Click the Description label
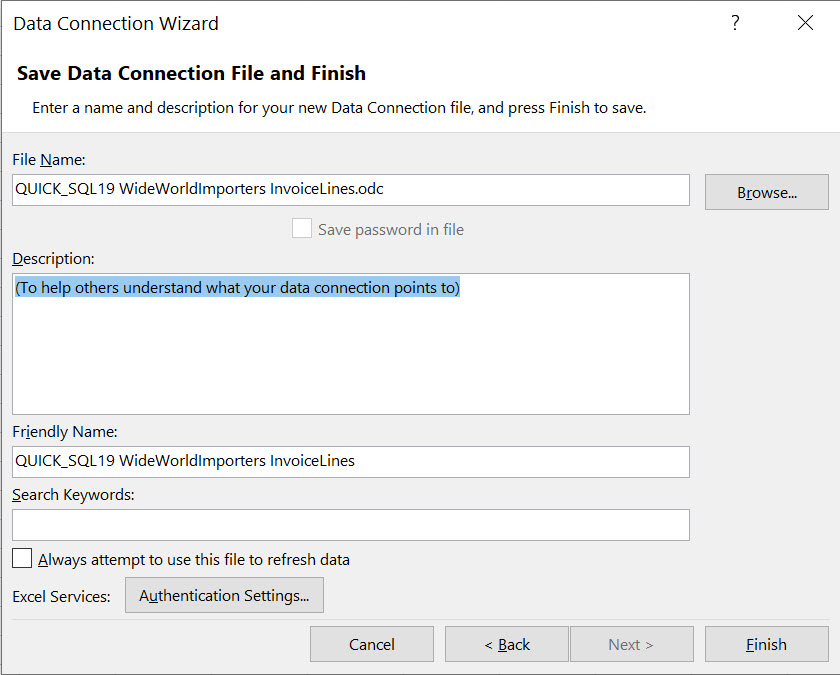The height and width of the screenshot is (675, 840). (53, 258)
